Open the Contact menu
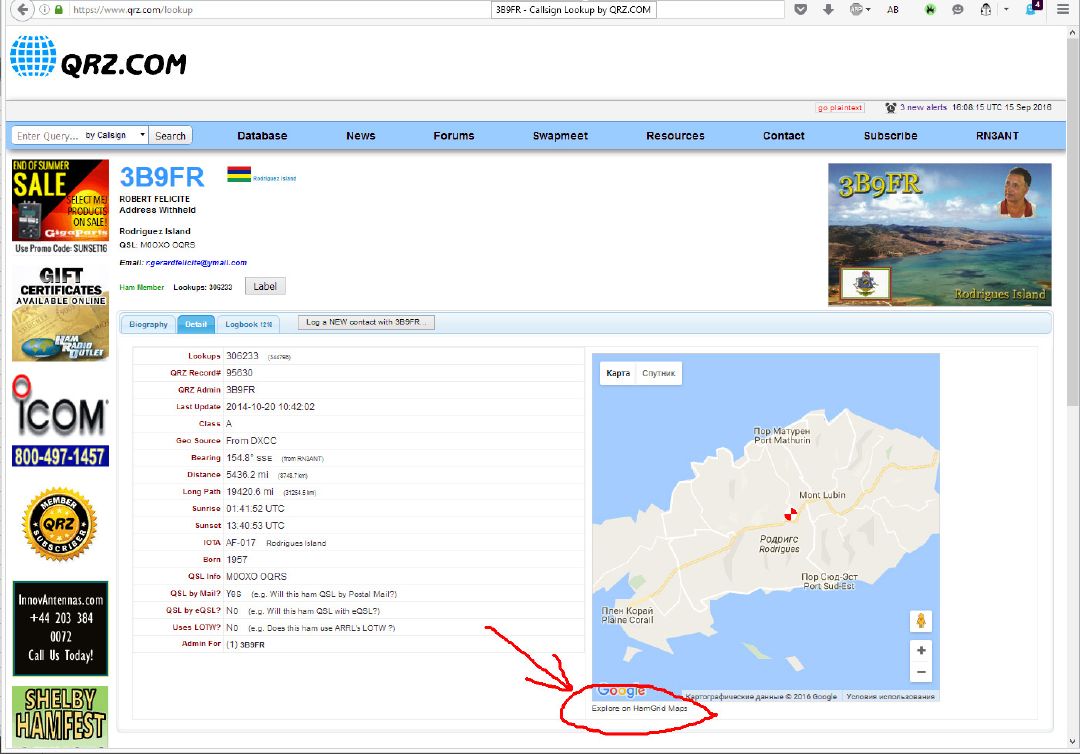Viewport: 1080px width, 754px height. point(784,136)
